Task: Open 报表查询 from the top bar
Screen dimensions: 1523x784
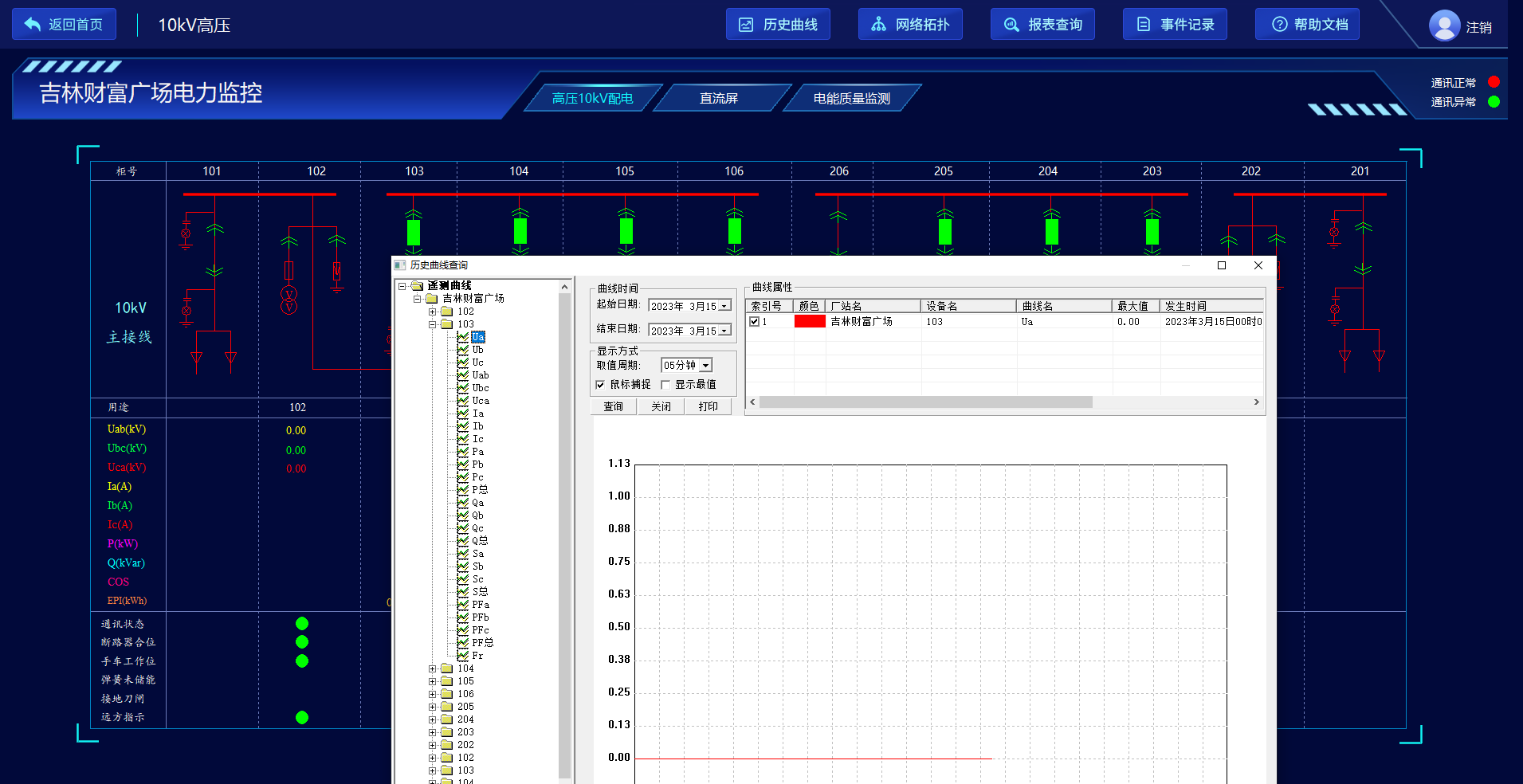Action: click(1042, 25)
